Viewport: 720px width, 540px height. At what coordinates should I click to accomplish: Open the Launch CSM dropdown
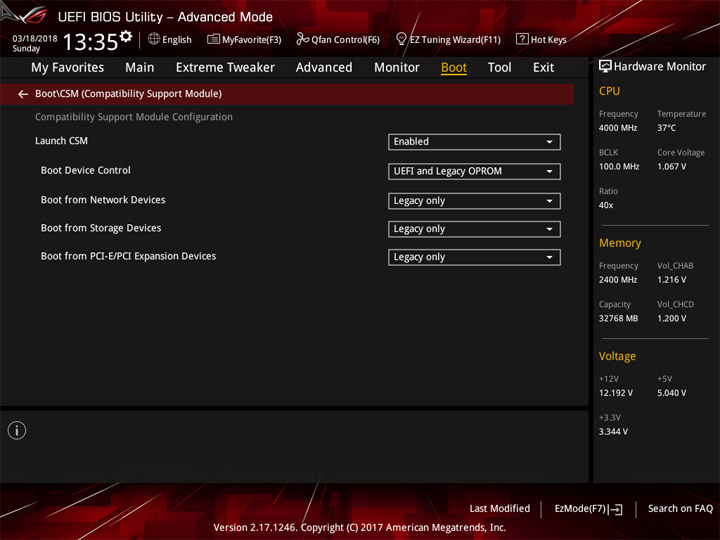point(474,142)
